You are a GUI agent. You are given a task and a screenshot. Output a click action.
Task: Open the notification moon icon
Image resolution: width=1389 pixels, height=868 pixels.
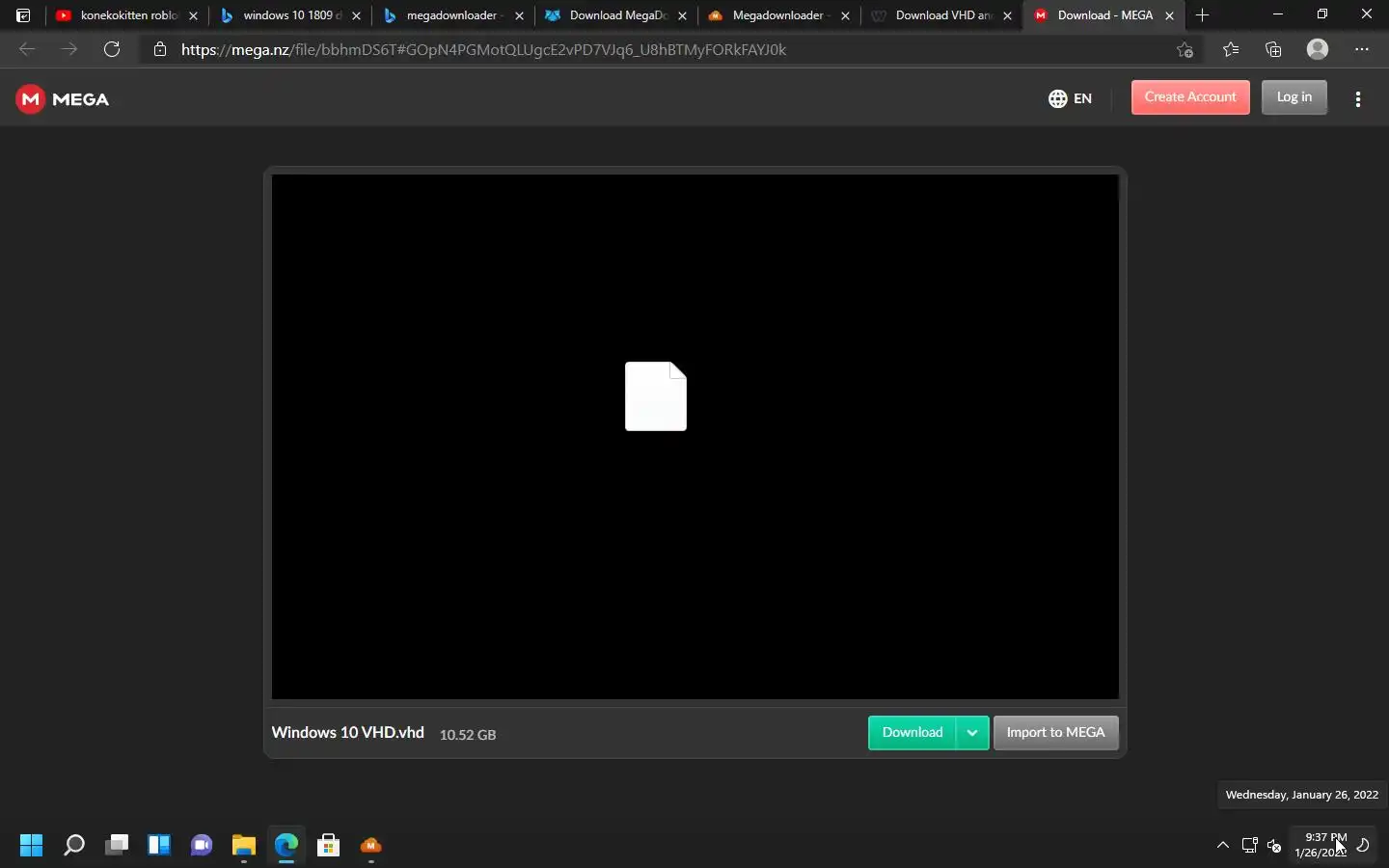pos(1364,846)
